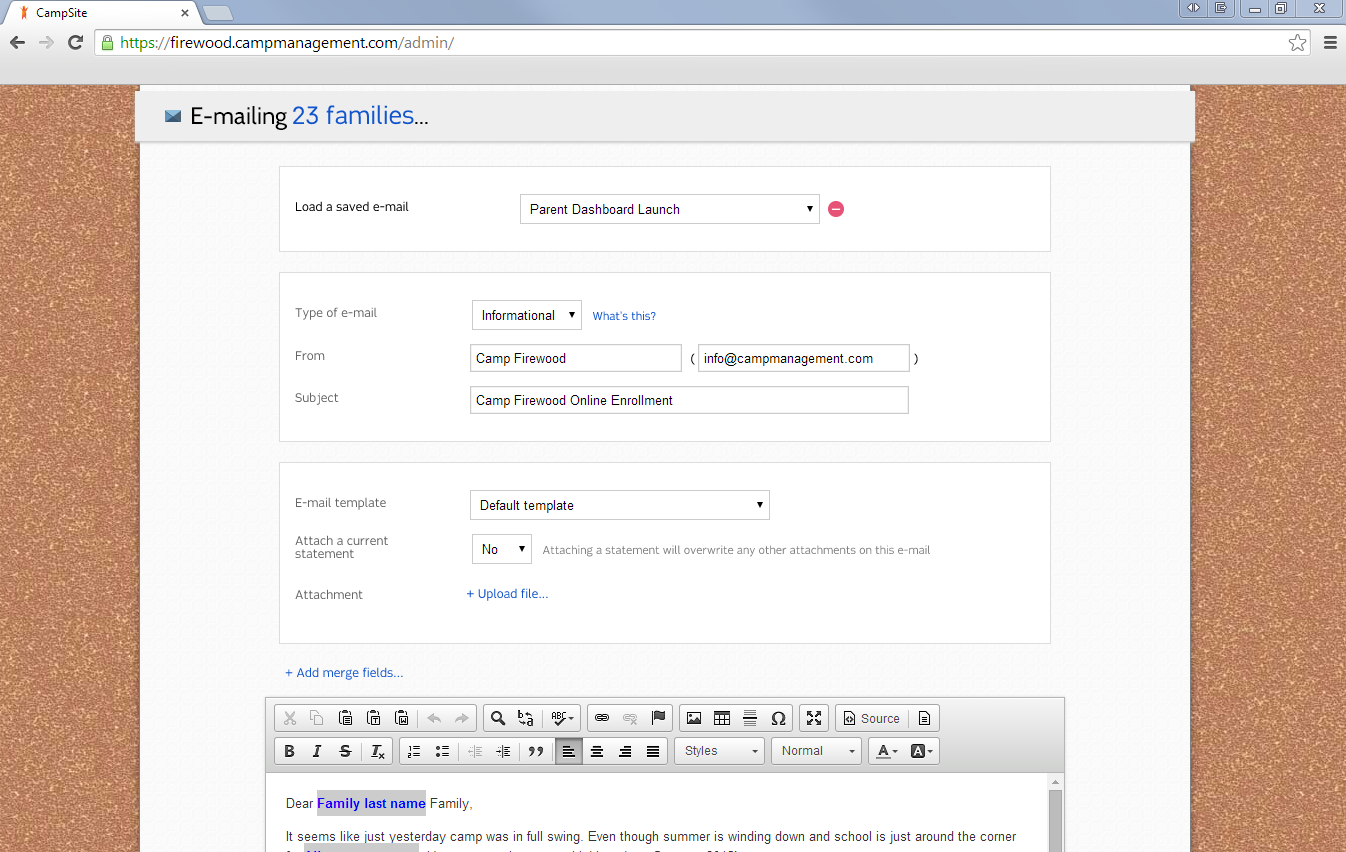
Task: Click the From e-mail address field
Action: 804,358
